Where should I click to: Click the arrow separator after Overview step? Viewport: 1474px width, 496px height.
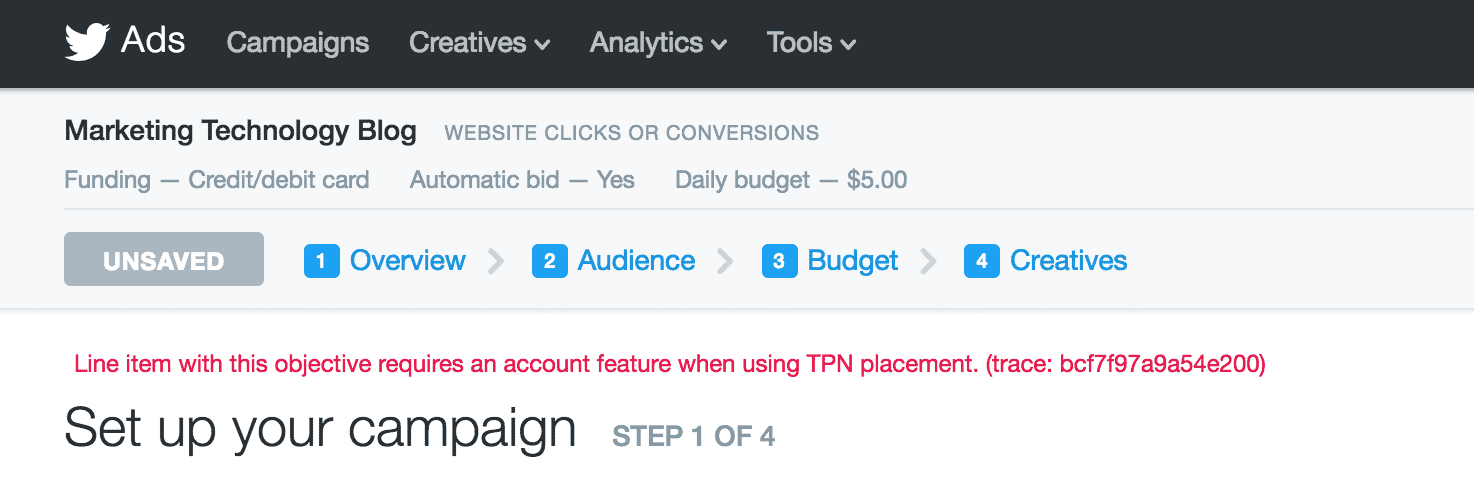(496, 261)
